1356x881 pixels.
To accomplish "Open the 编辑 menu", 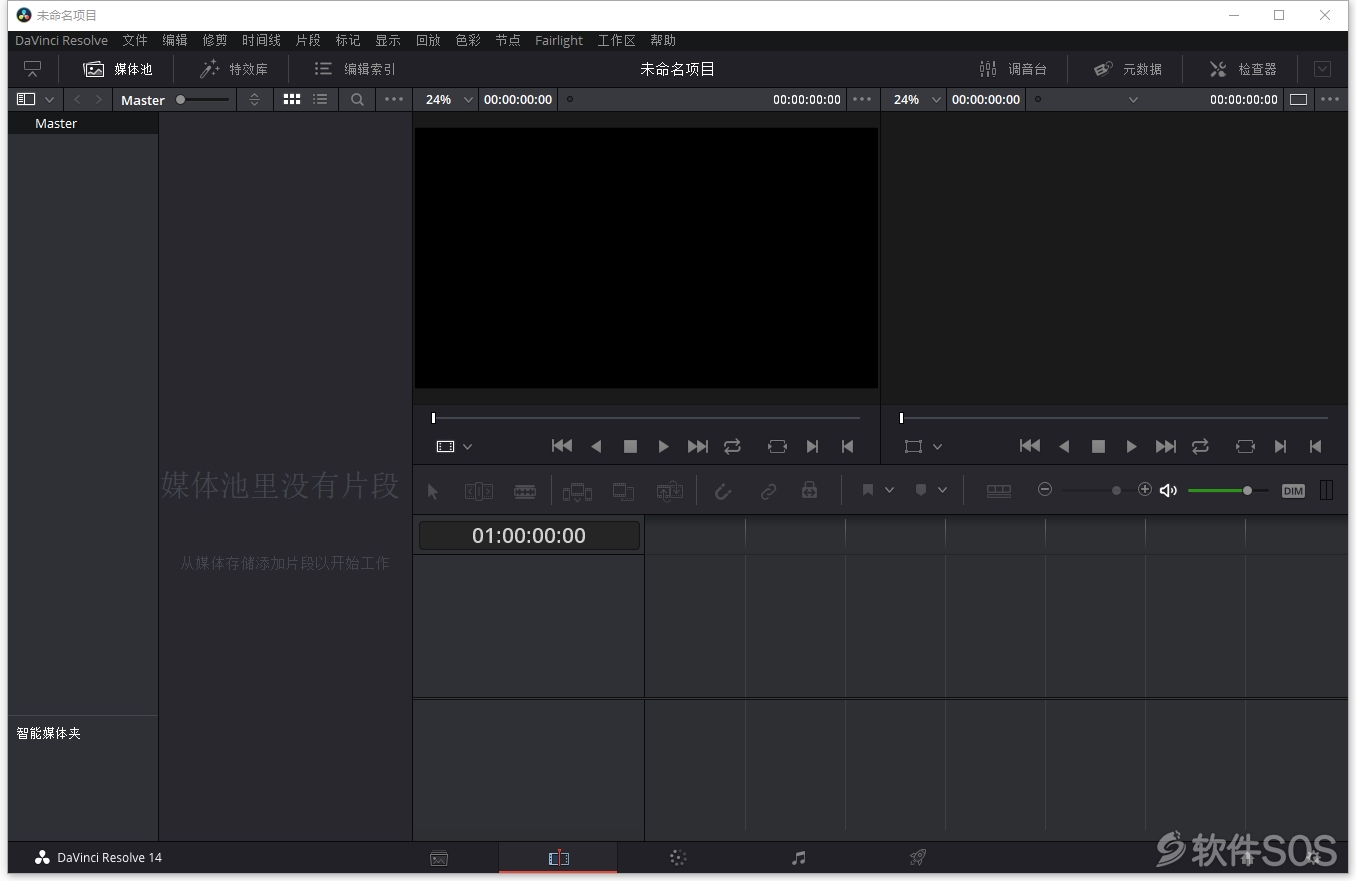I will tap(175, 40).
